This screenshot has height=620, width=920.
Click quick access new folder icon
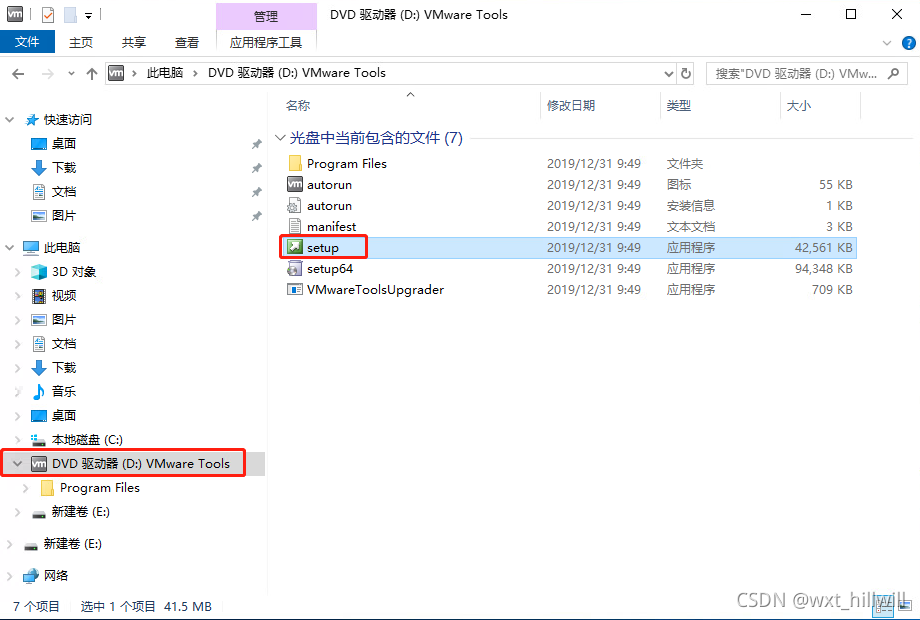[70, 15]
